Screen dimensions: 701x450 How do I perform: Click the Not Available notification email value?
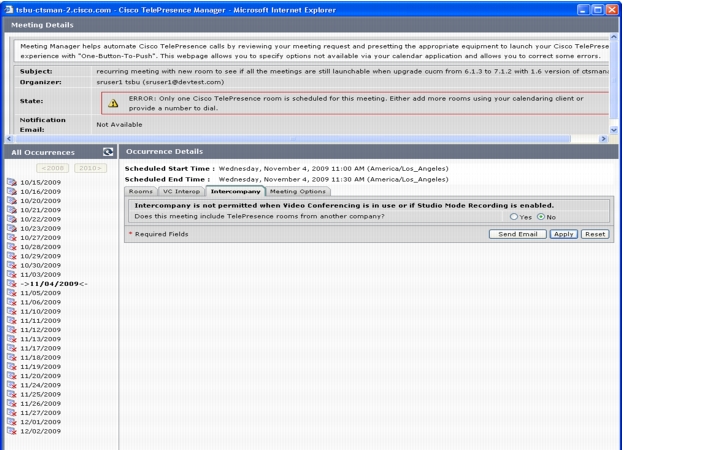click(x=119, y=125)
